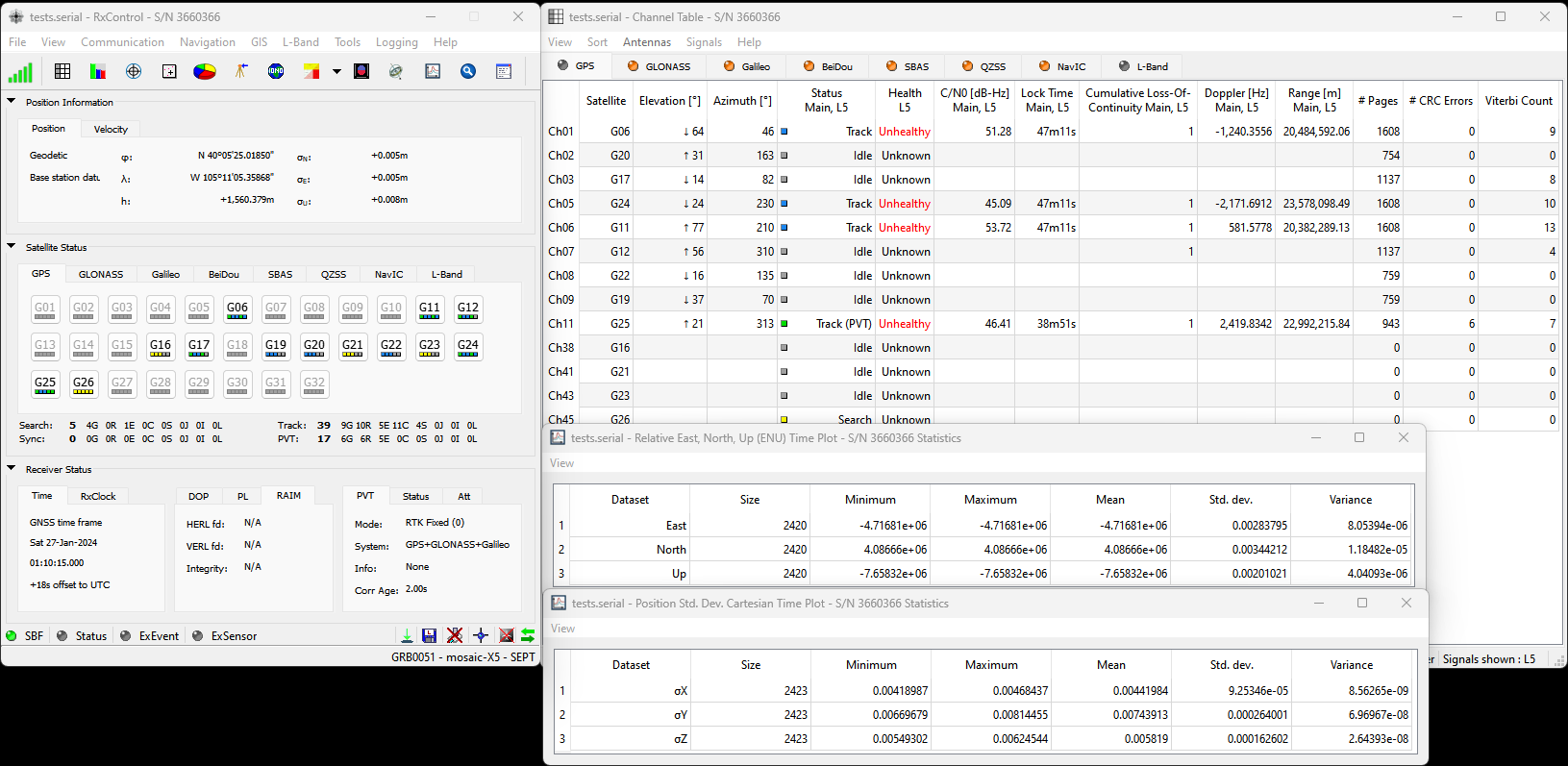This screenshot has width=1568, height=766.
Task: Open the L-Band menu in RxControl
Action: tap(301, 42)
